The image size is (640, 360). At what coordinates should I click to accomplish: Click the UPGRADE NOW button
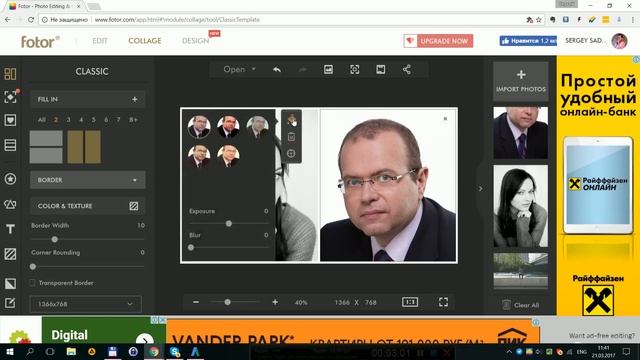point(438,41)
